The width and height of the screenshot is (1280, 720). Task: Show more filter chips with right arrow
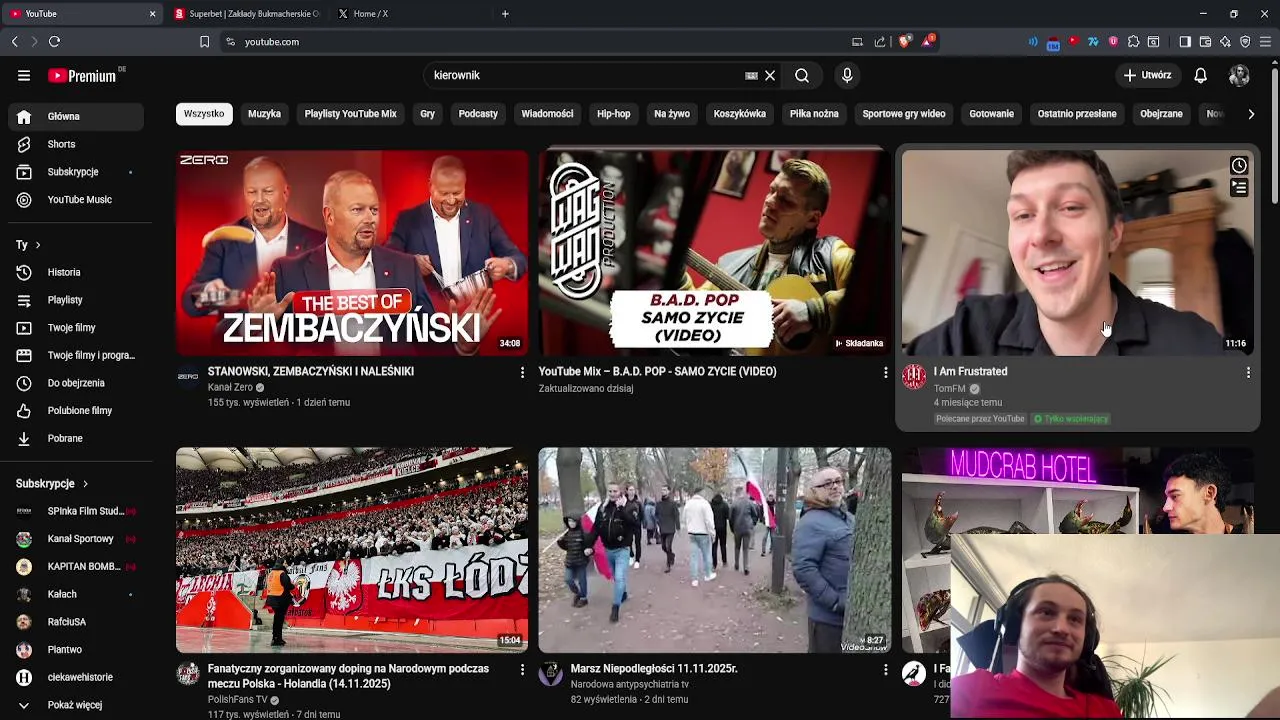pos(1251,114)
